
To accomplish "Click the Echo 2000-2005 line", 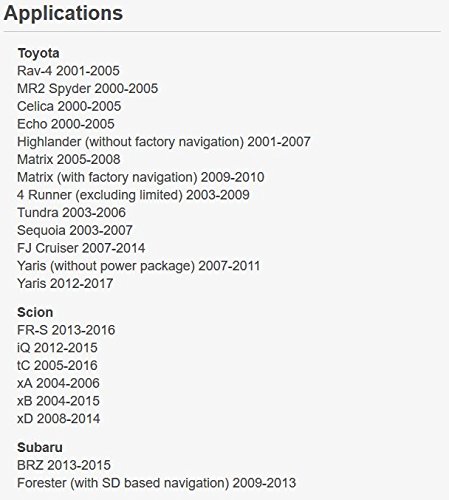I will [66, 124].
